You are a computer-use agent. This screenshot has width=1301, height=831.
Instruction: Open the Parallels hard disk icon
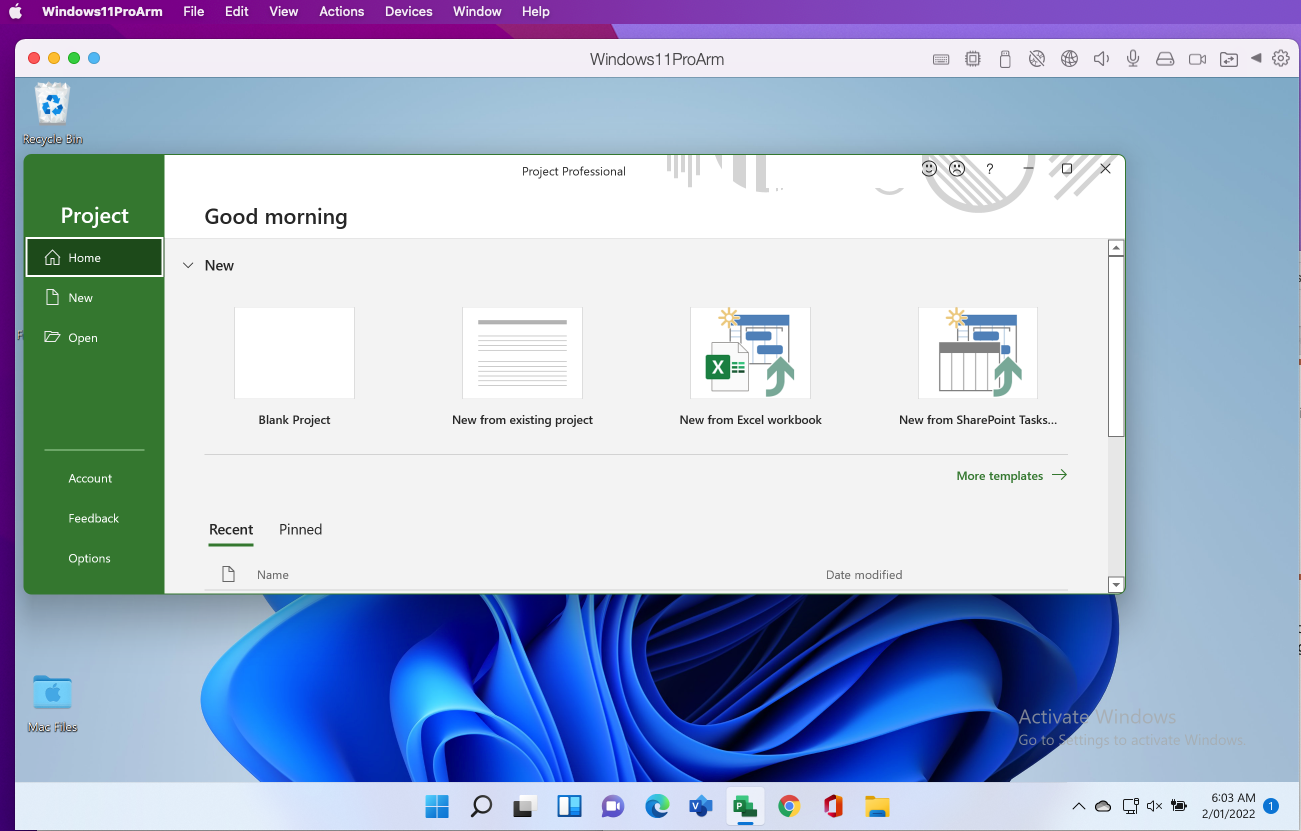pos(1165,59)
